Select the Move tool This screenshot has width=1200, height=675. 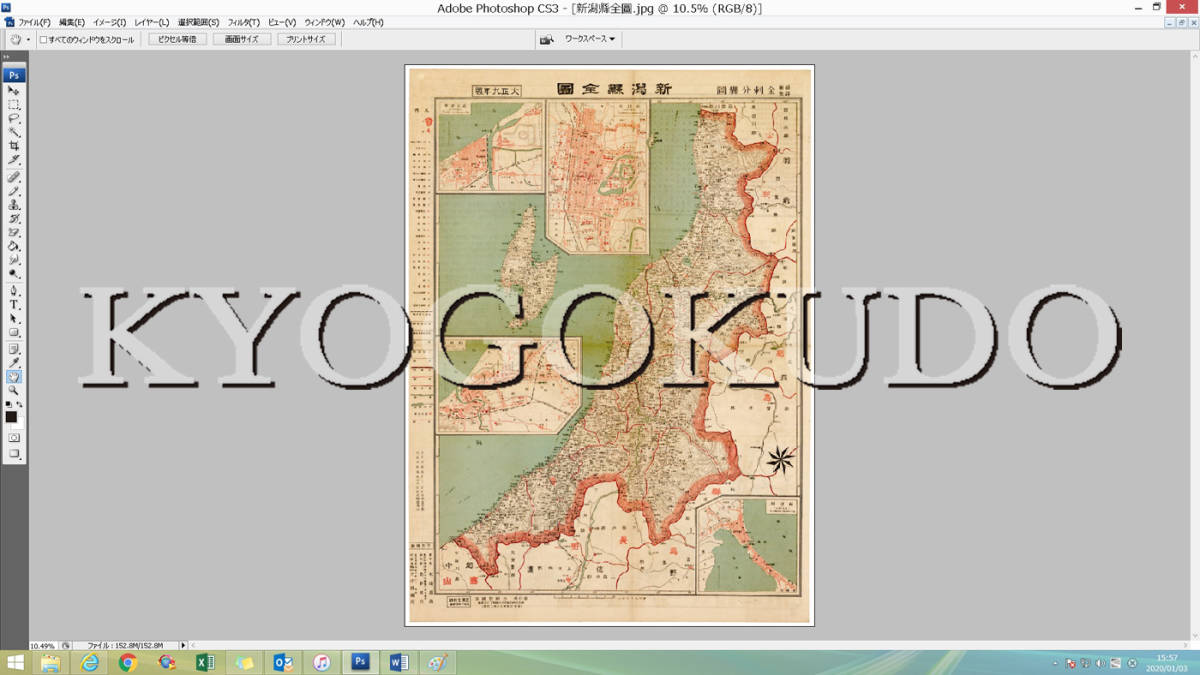coord(14,91)
